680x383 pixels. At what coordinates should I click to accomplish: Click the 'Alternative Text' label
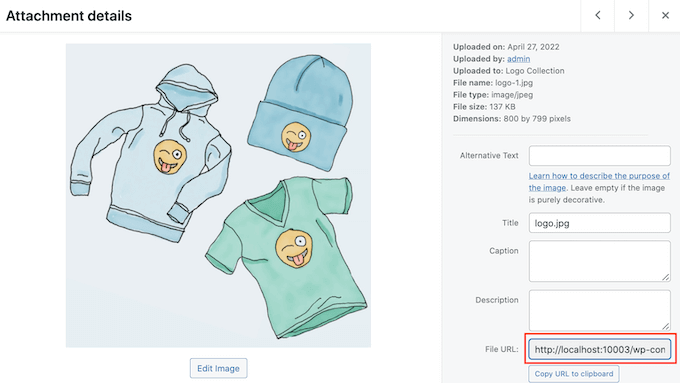[489, 155]
